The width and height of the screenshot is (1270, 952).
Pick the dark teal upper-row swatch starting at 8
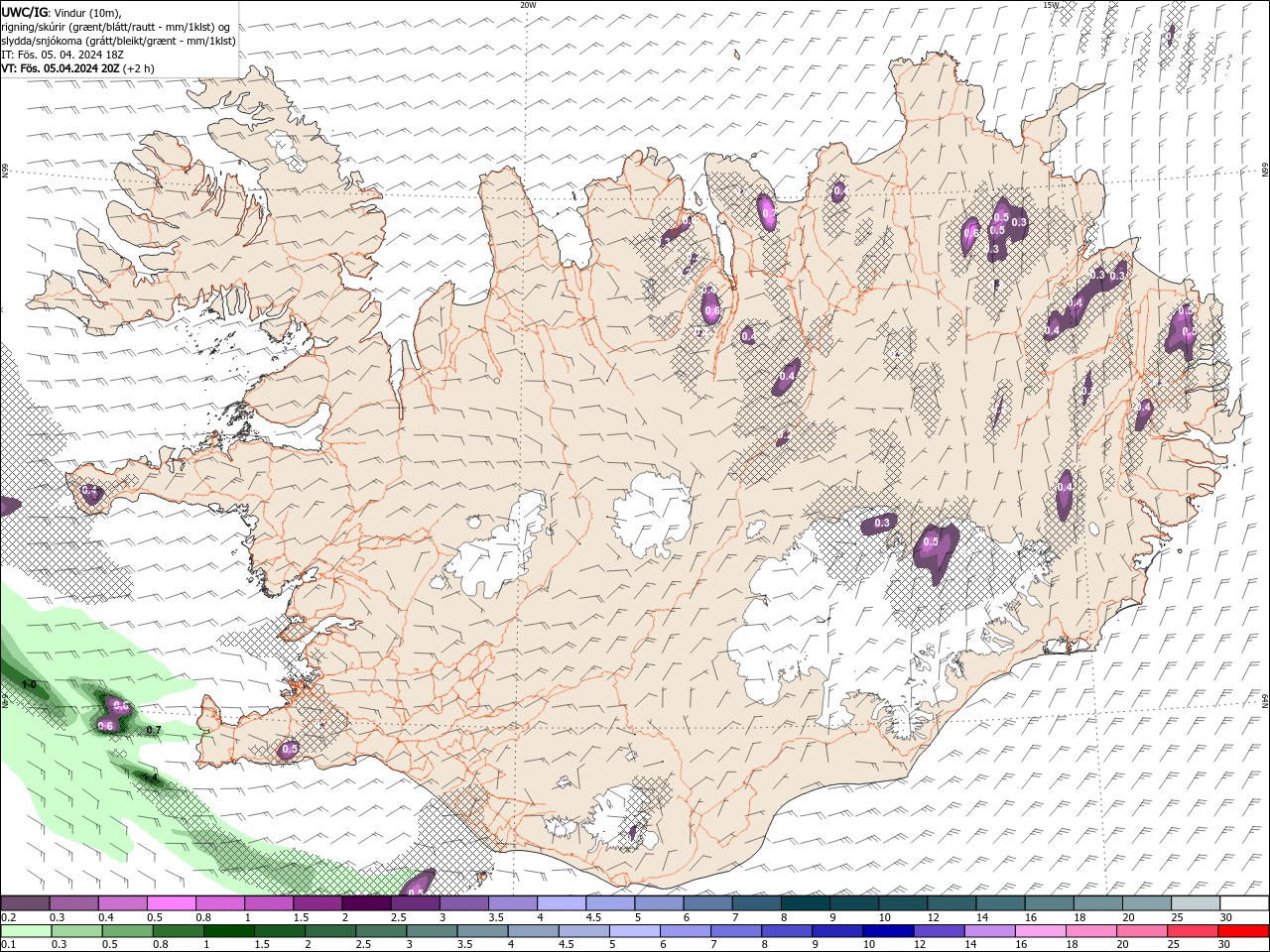coord(805,903)
